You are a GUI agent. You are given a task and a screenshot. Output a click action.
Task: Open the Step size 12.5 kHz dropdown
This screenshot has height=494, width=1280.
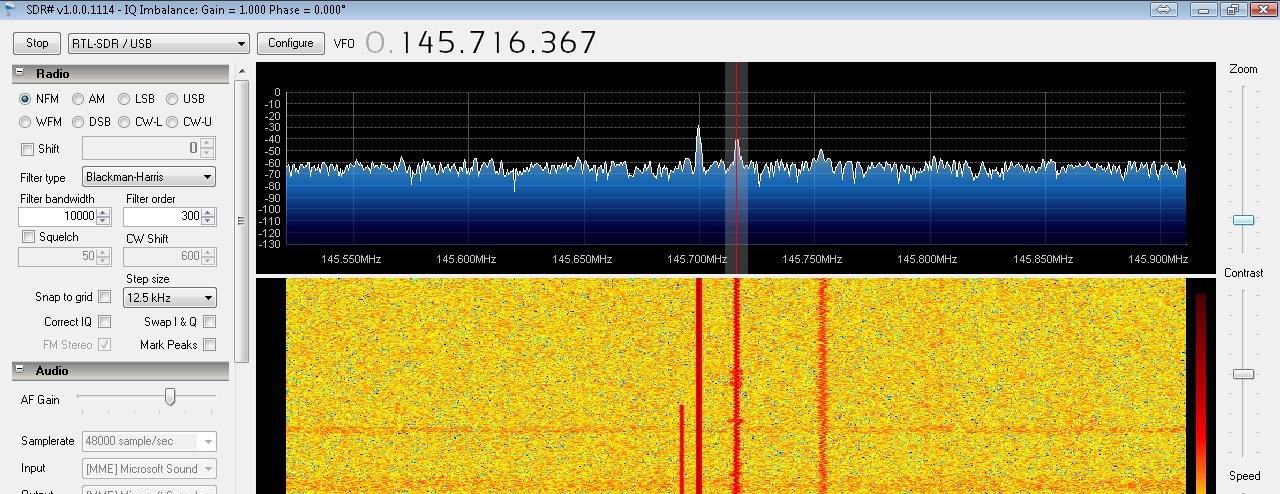tap(169, 298)
